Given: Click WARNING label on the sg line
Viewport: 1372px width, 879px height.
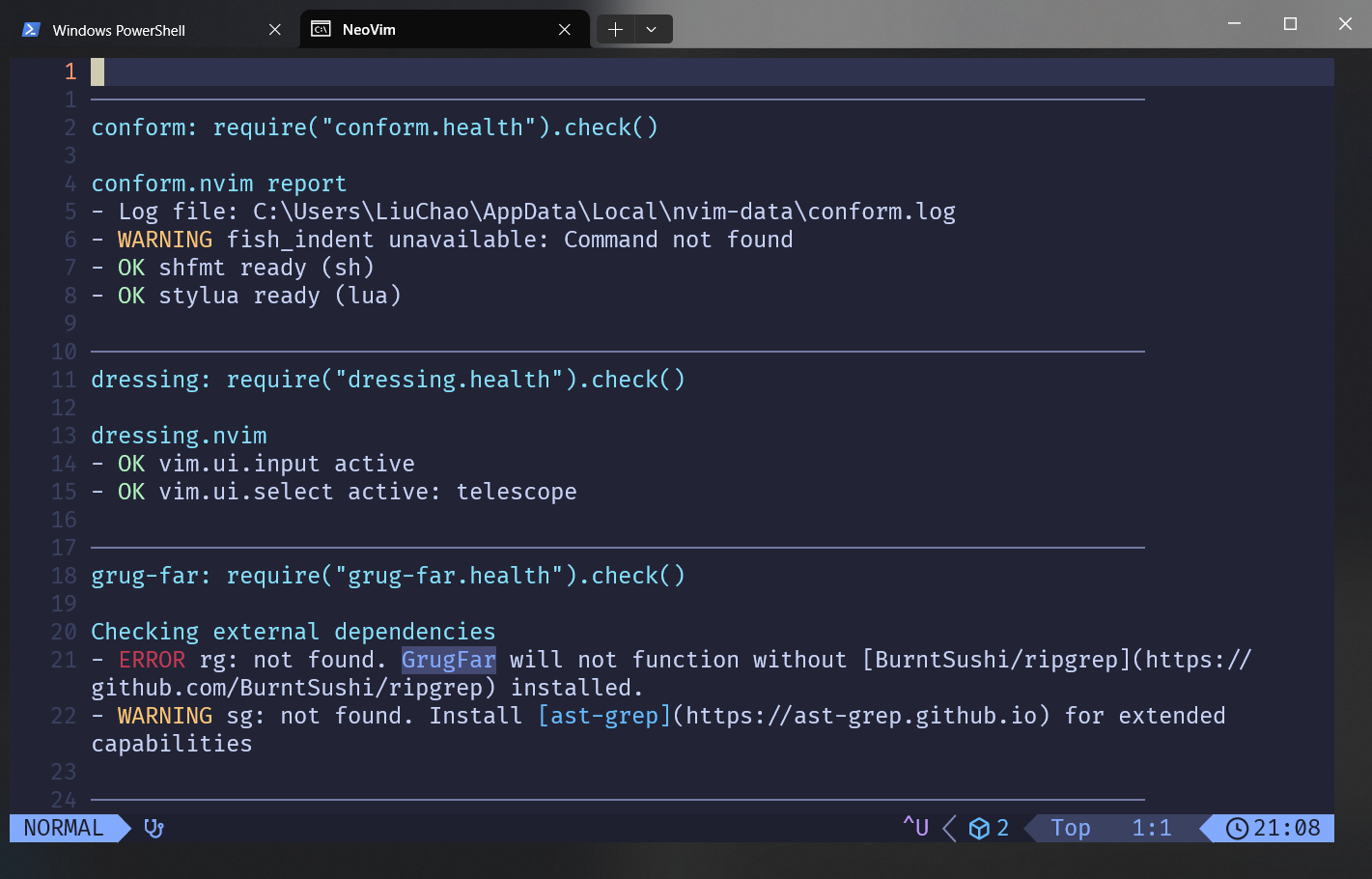Looking at the screenshot, I should click(x=165, y=716).
